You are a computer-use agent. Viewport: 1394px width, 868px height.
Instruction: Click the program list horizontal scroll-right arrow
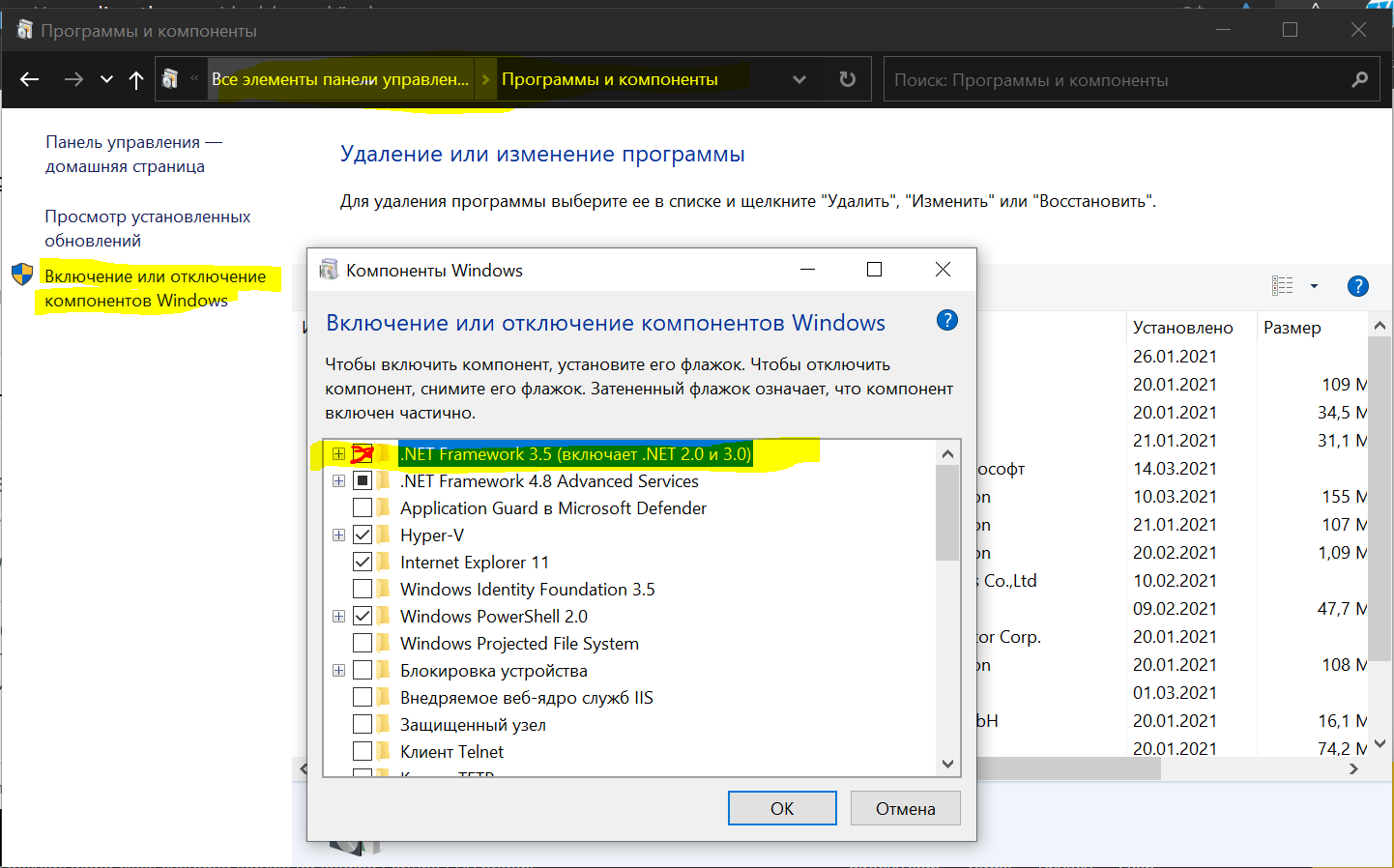1353,769
